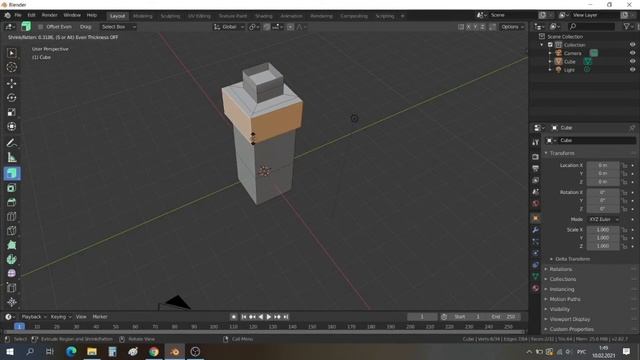Open the Global orientation dropdown
This screenshot has height=360, width=640.
[229, 27]
